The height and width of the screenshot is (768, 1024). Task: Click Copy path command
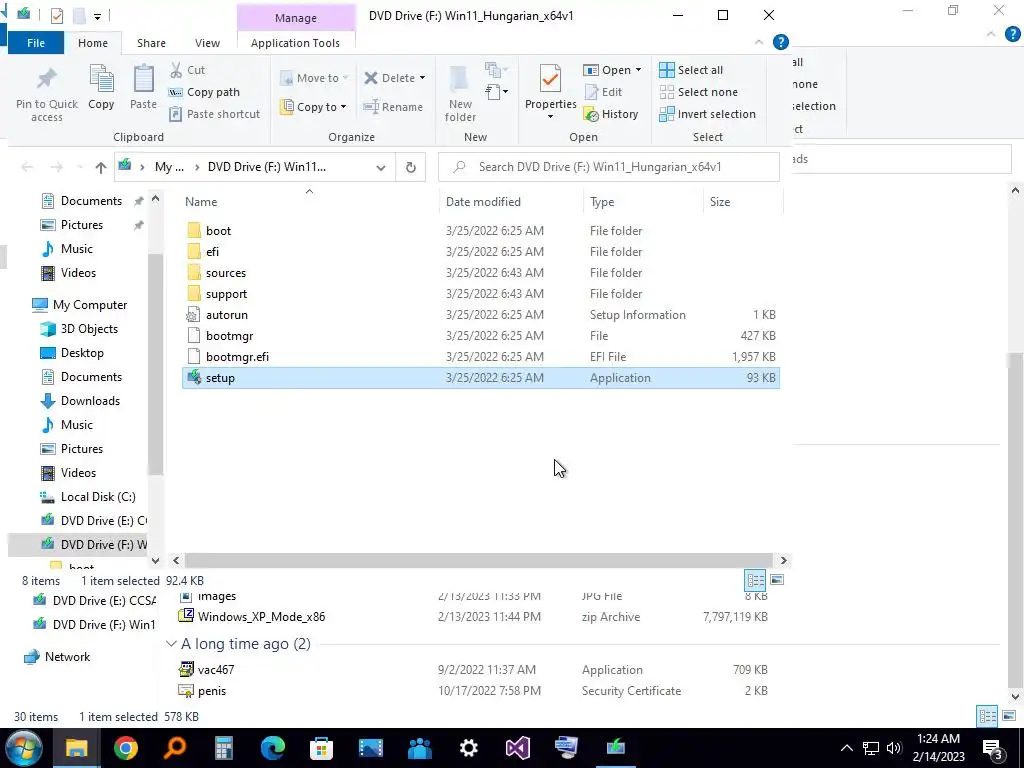tap(204, 92)
